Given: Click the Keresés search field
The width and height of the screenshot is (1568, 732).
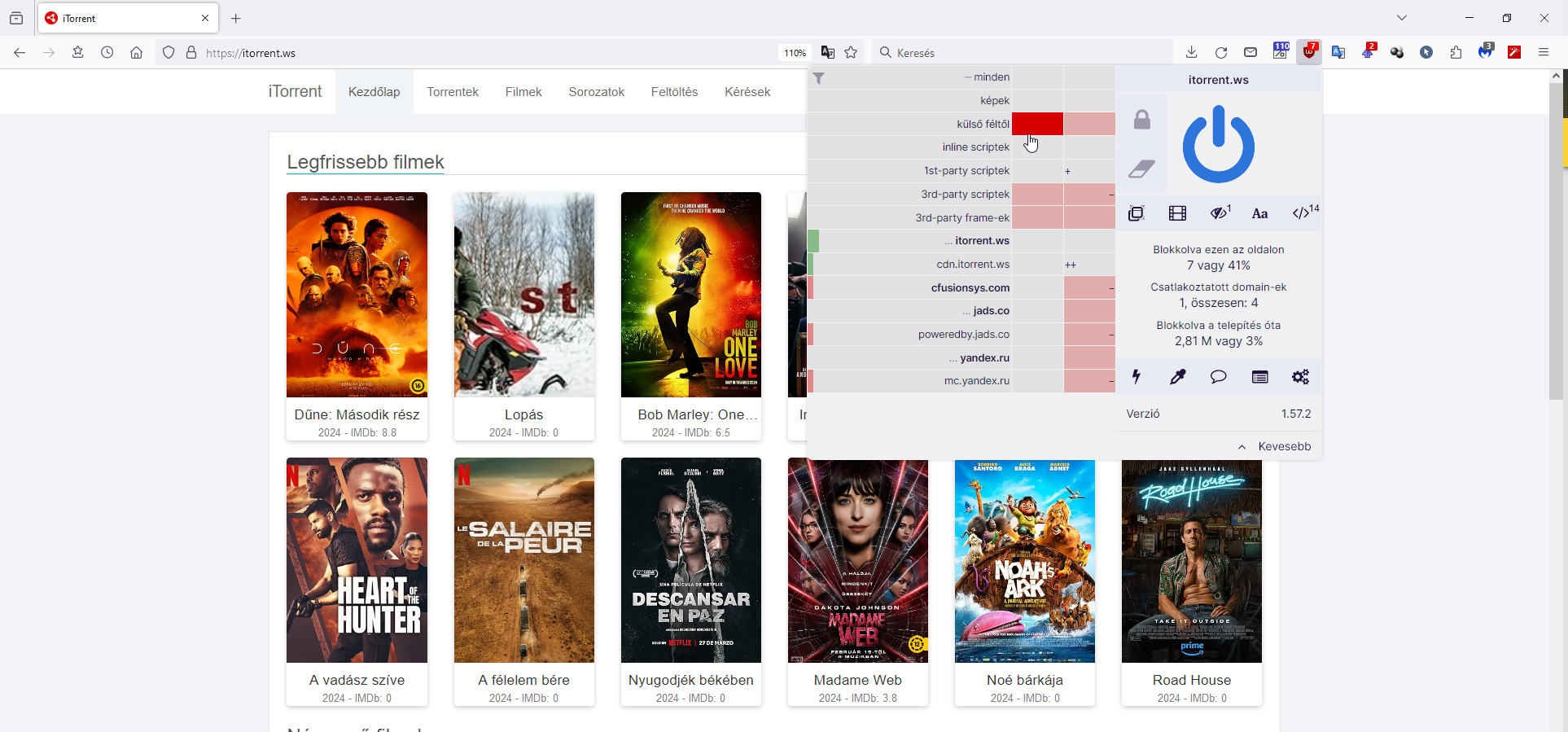Looking at the screenshot, I should 1023,53.
